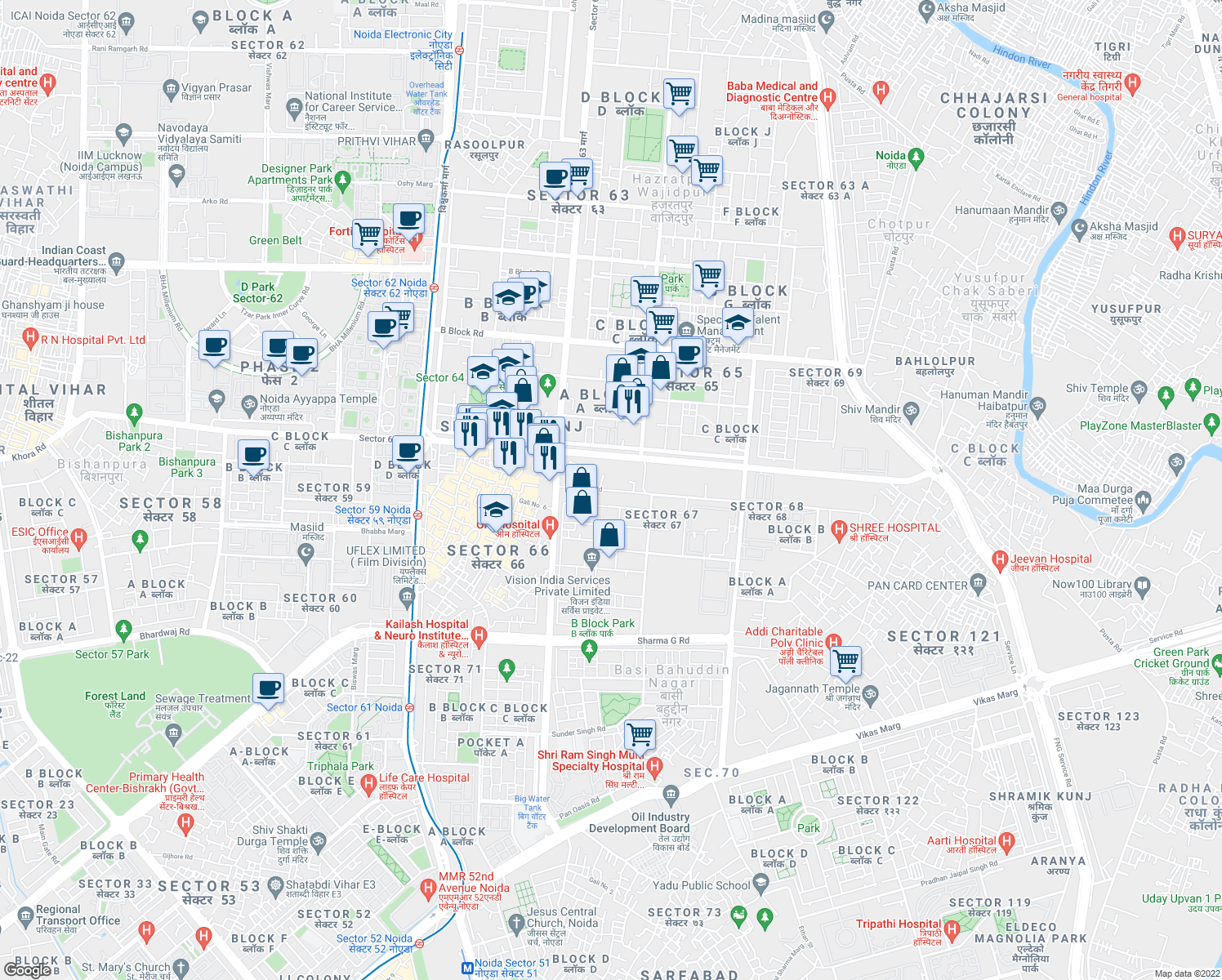This screenshot has width=1222, height=980.
Task: Click the Google logo in the bottom corner
Action: point(29,970)
